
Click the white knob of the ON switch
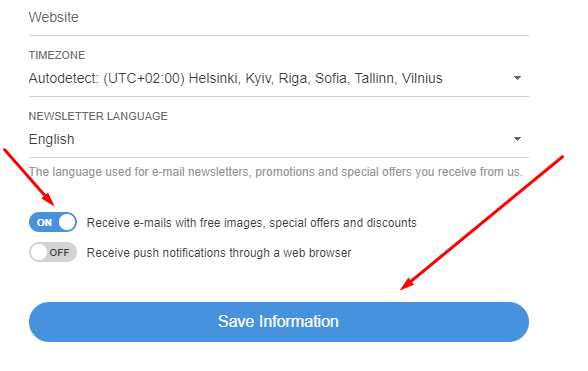(x=67, y=222)
